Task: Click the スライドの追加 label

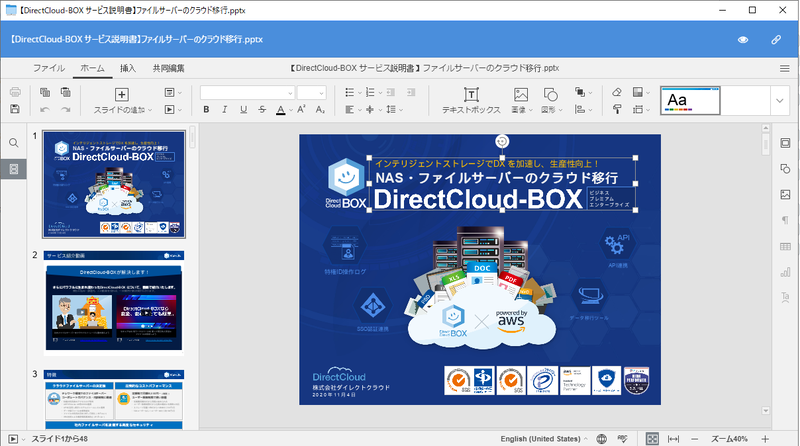Action: pos(119,110)
